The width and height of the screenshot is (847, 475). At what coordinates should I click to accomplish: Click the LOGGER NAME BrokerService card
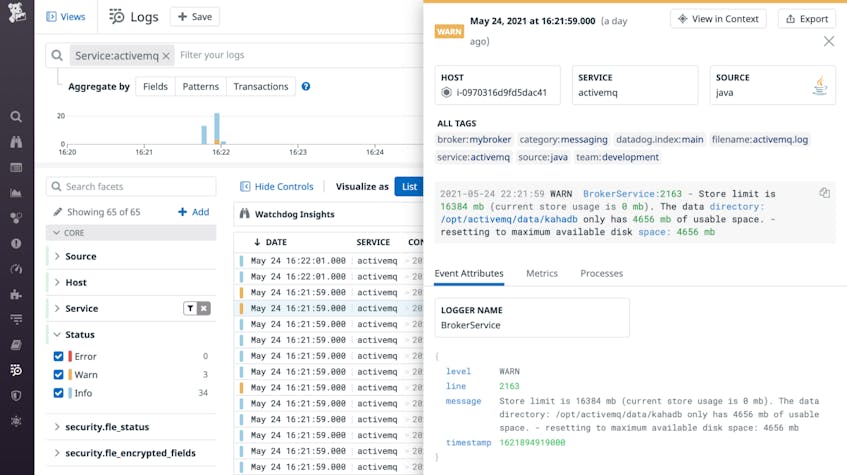click(x=532, y=318)
